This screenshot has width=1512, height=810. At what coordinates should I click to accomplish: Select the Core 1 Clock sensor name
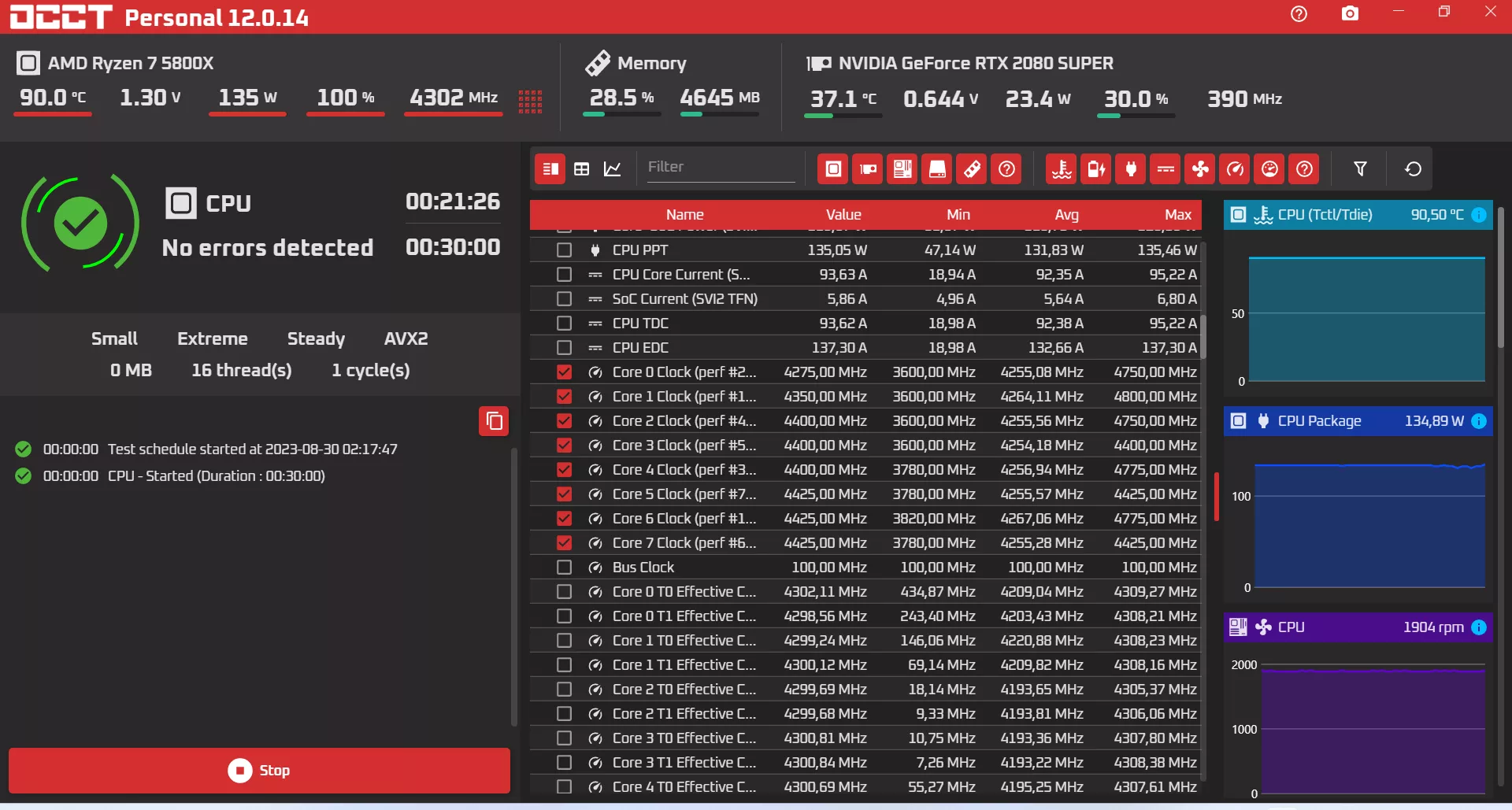(684, 397)
